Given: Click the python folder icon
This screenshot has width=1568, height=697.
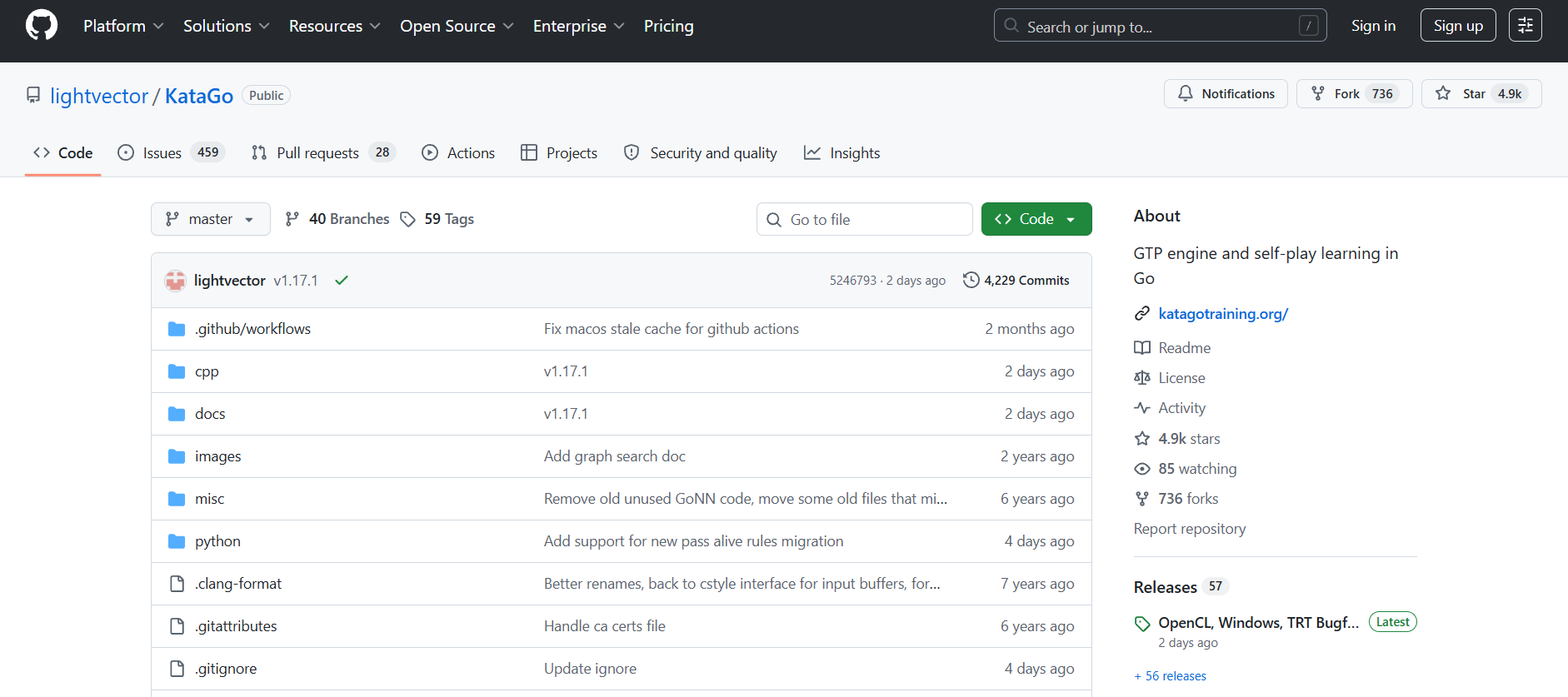Looking at the screenshot, I should pyautogui.click(x=177, y=541).
